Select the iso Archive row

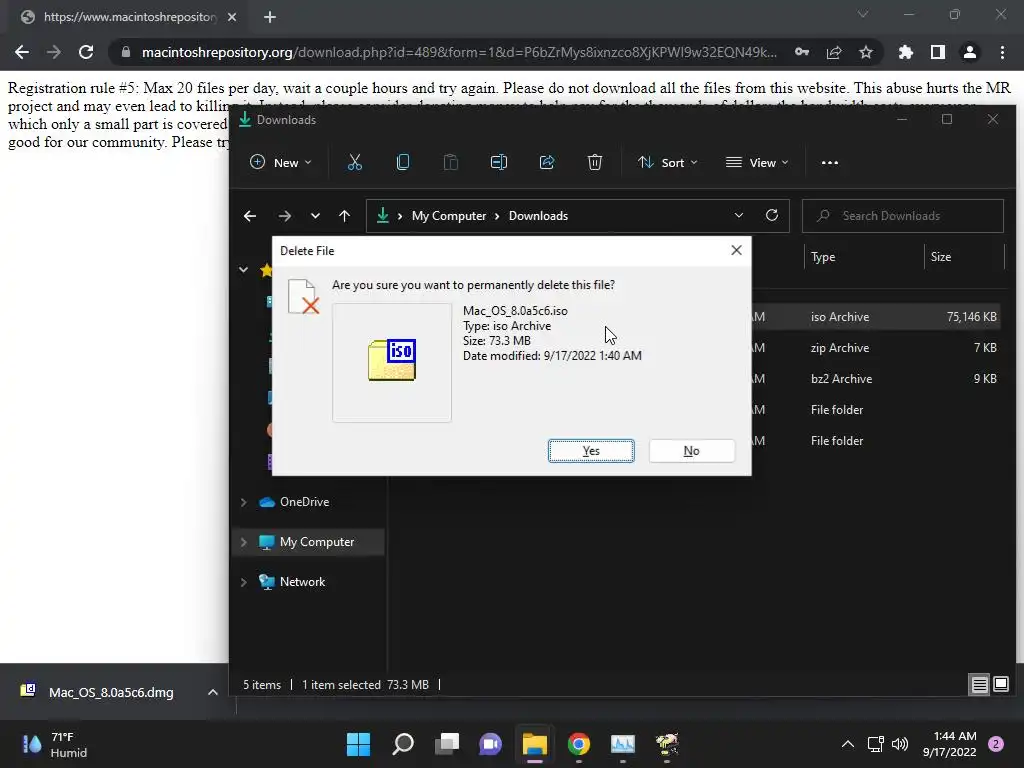click(877, 317)
